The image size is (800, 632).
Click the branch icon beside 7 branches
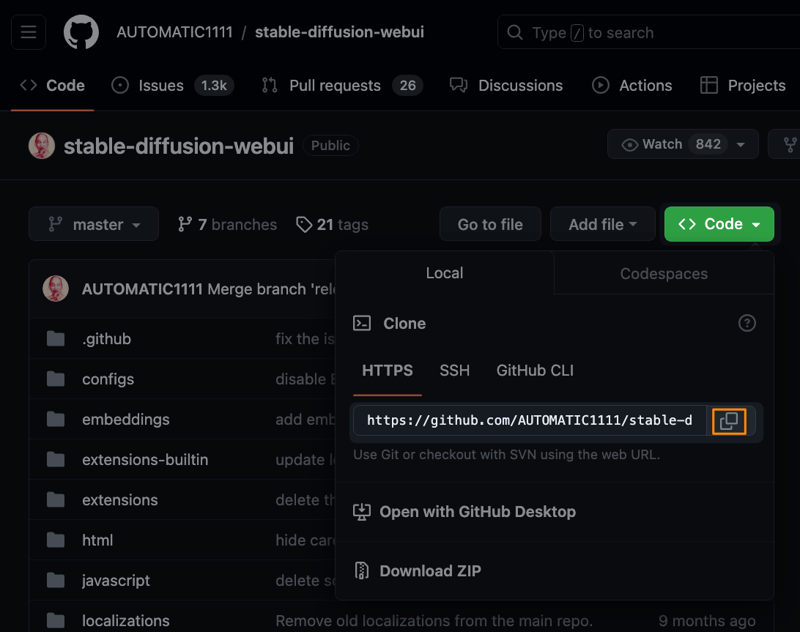185,224
